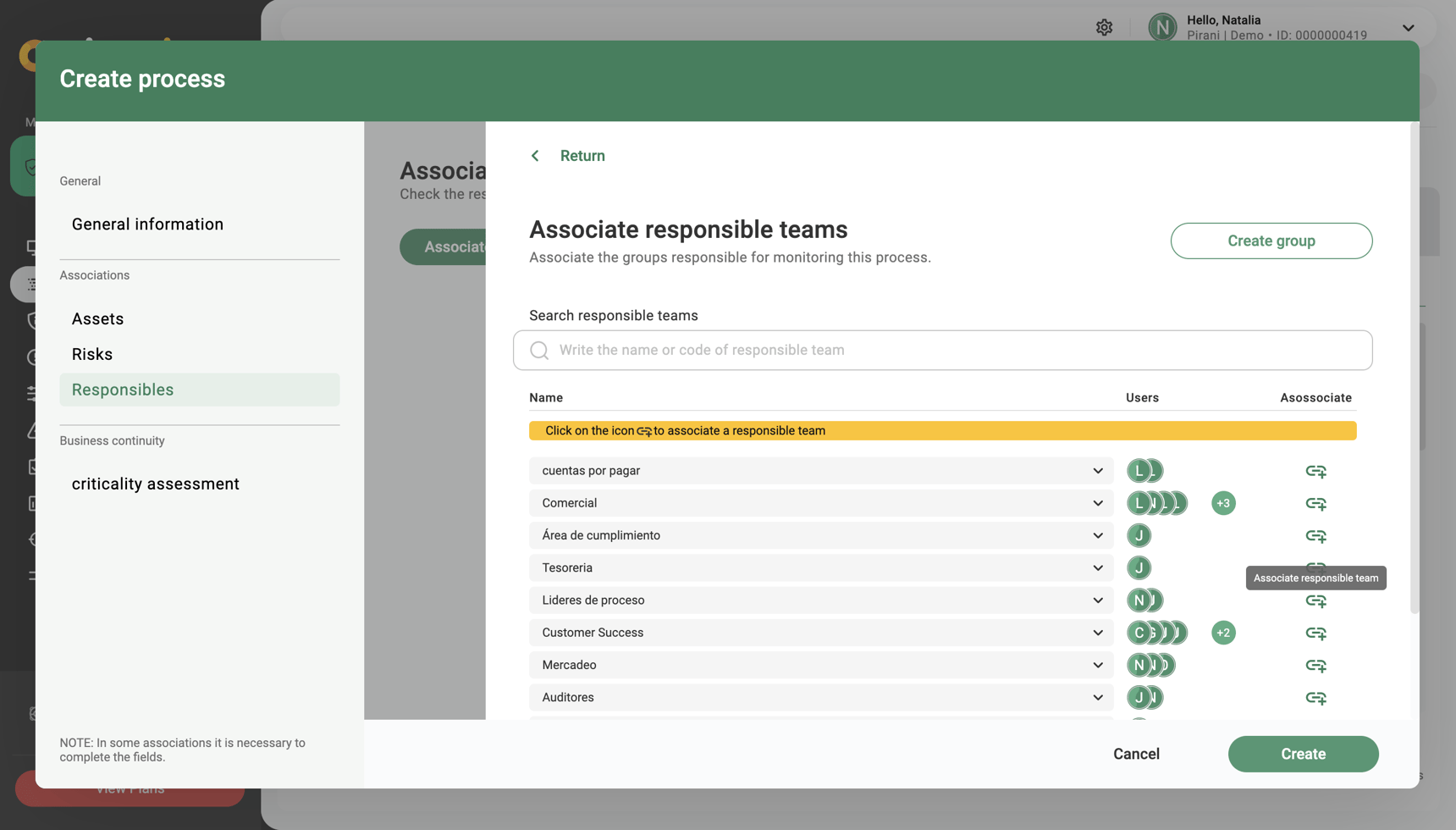Associate the Auditores team via link icon
Screen dimensions: 1456x830
tap(1315, 698)
